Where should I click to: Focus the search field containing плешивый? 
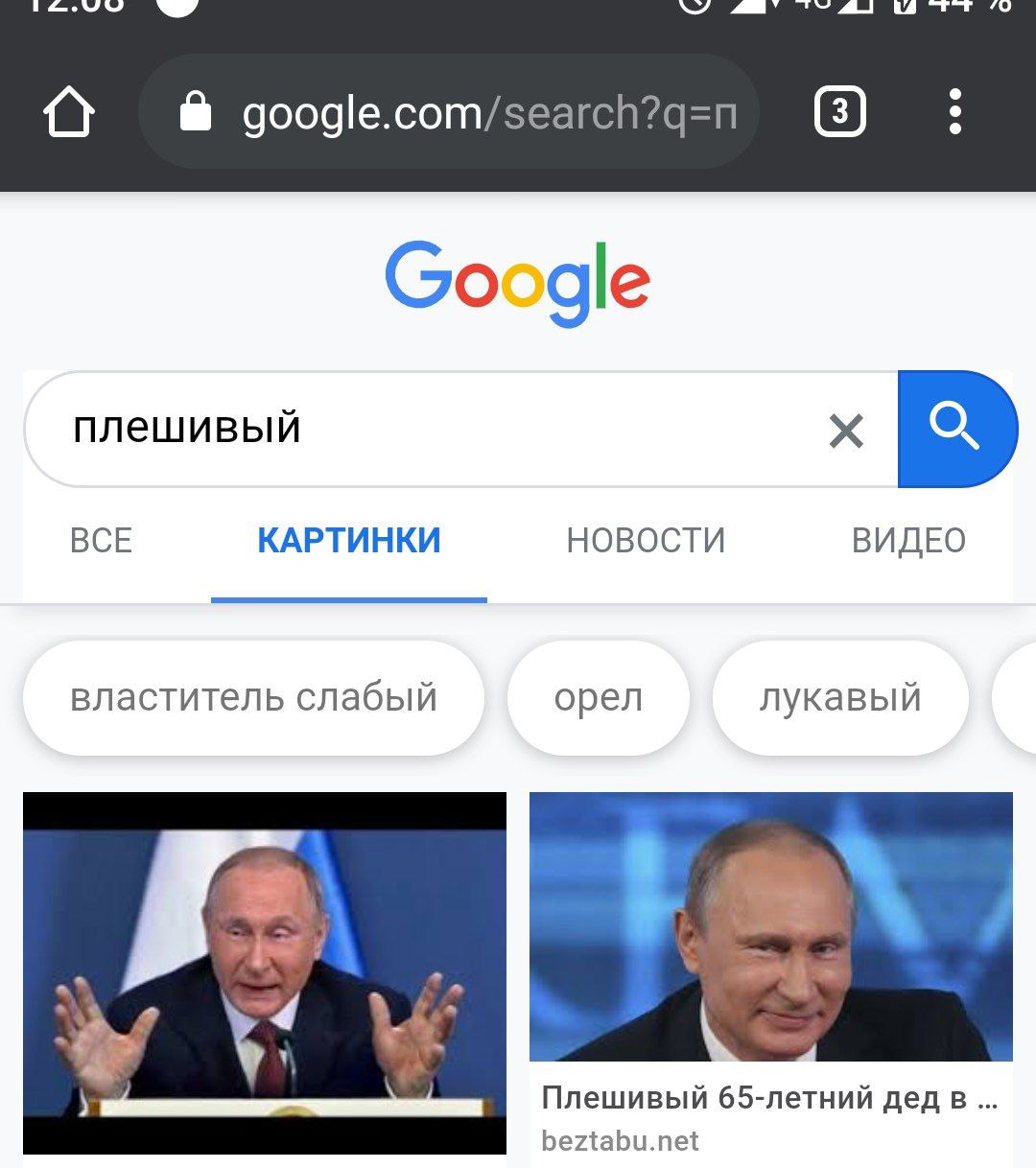[460, 429]
